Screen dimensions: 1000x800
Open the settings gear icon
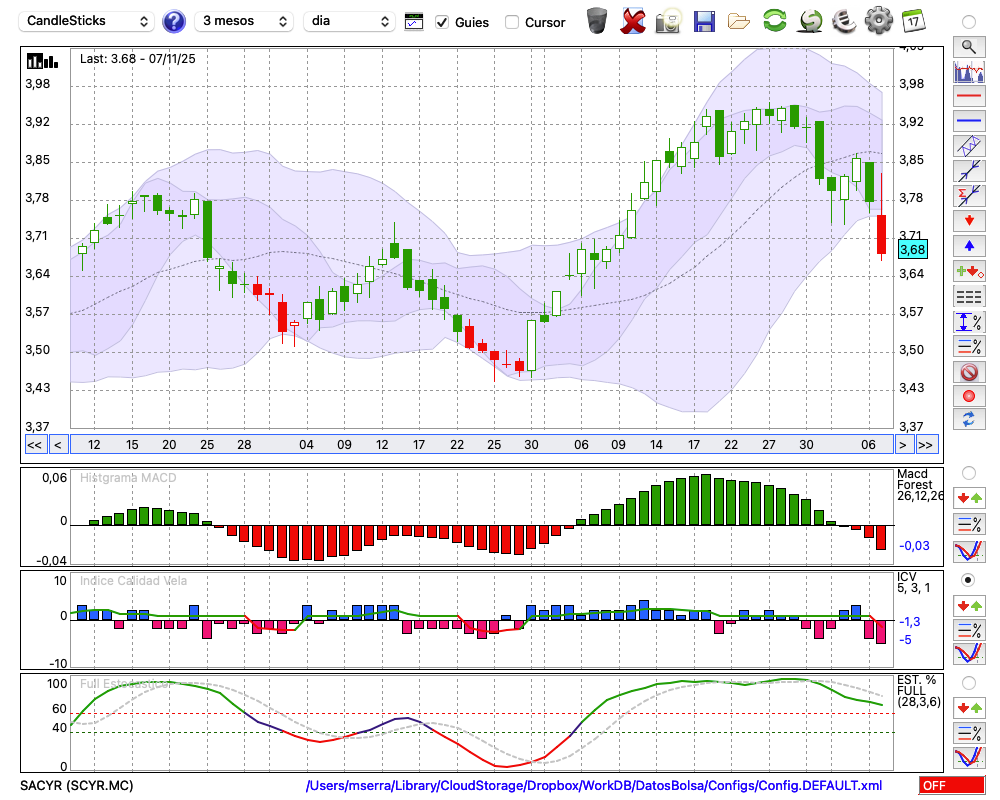878,21
